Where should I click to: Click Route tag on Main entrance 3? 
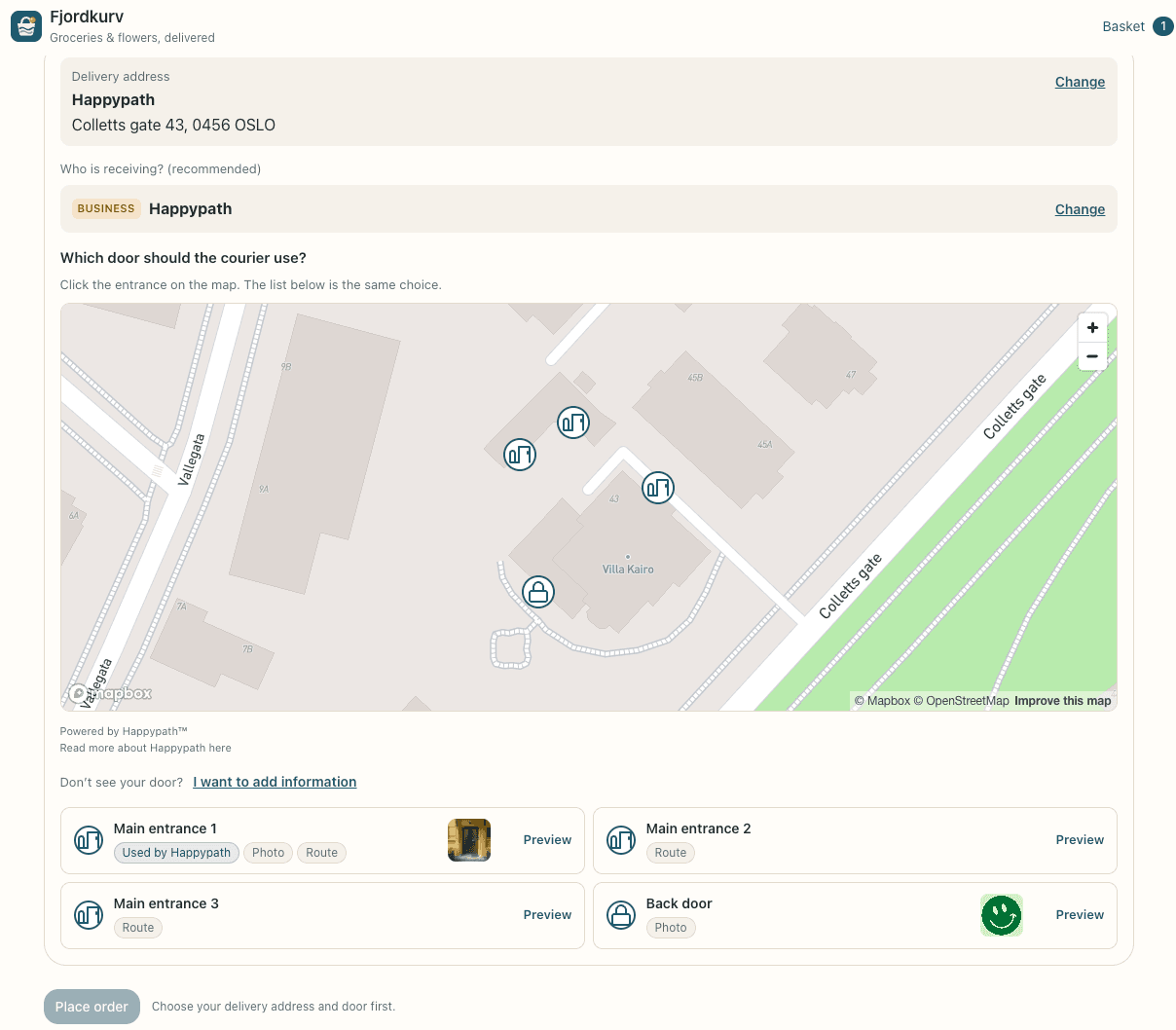(138, 928)
